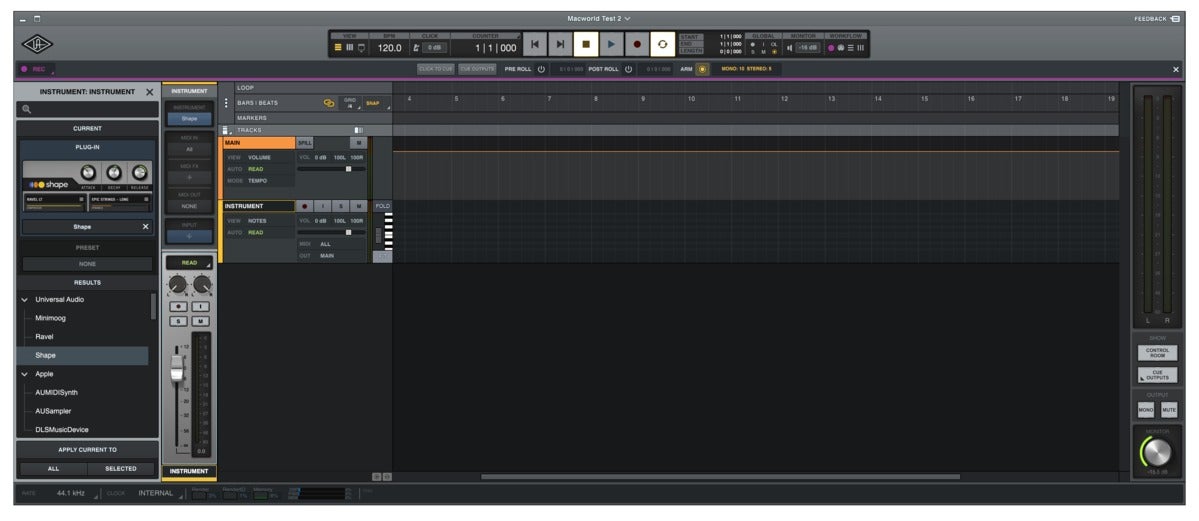The height and width of the screenshot is (521, 1199).
Task: Collapse the Universal Audio category
Action: point(24,300)
